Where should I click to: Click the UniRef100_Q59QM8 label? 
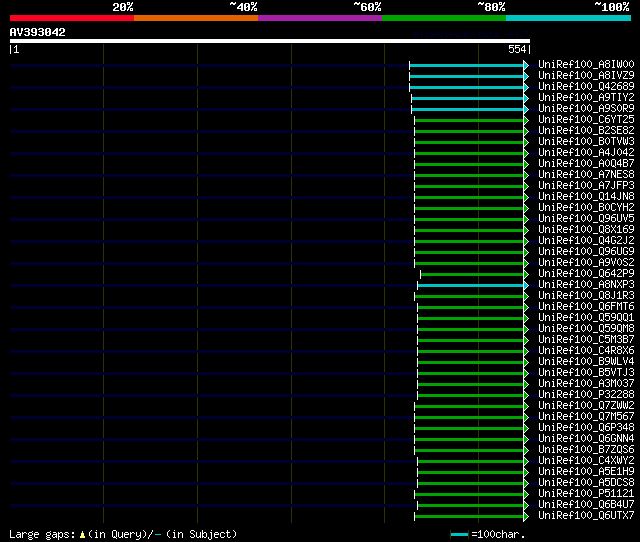(x=586, y=329)
